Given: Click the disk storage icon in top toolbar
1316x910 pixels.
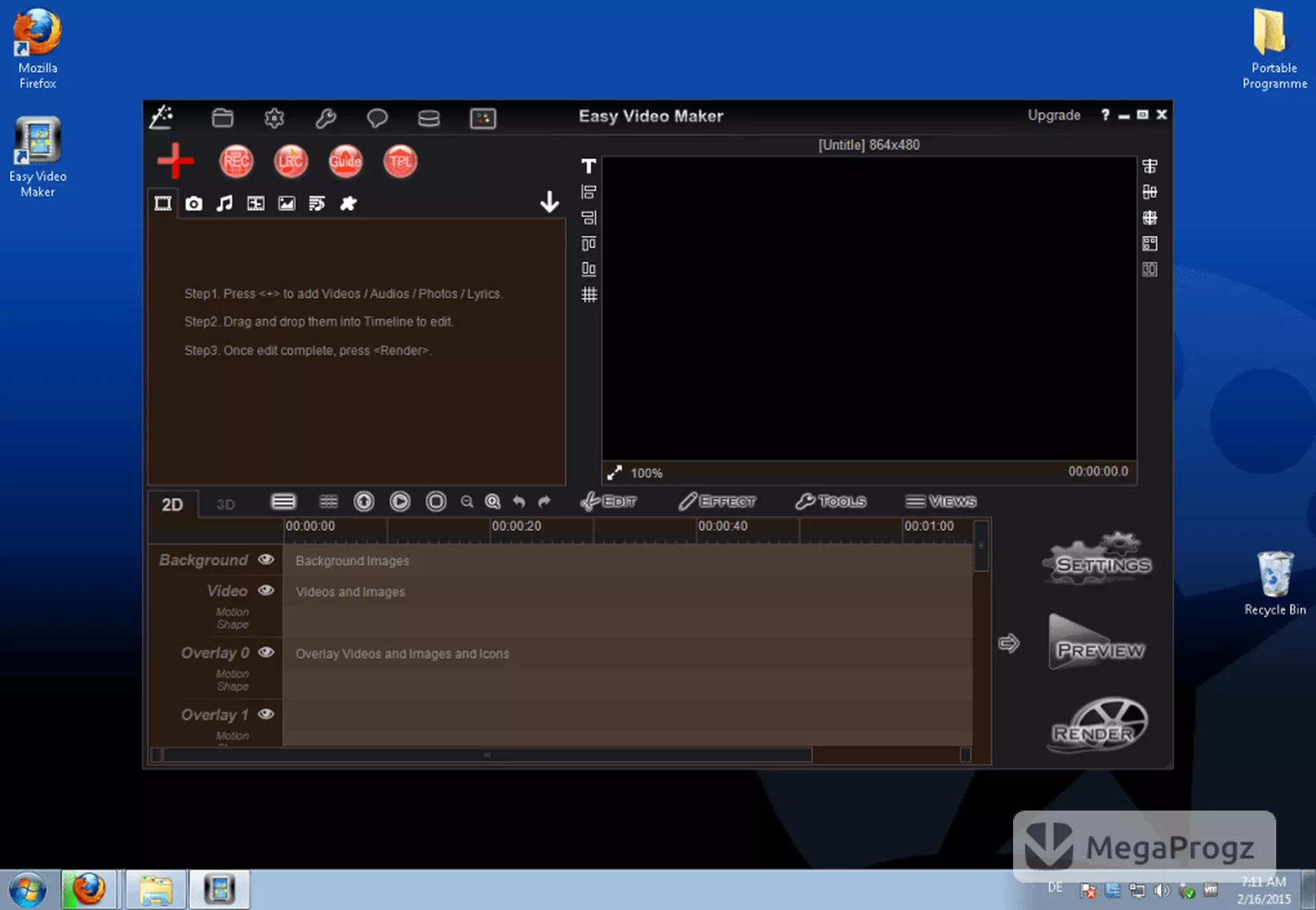Looking at the screenshot, I should [429, 118].
